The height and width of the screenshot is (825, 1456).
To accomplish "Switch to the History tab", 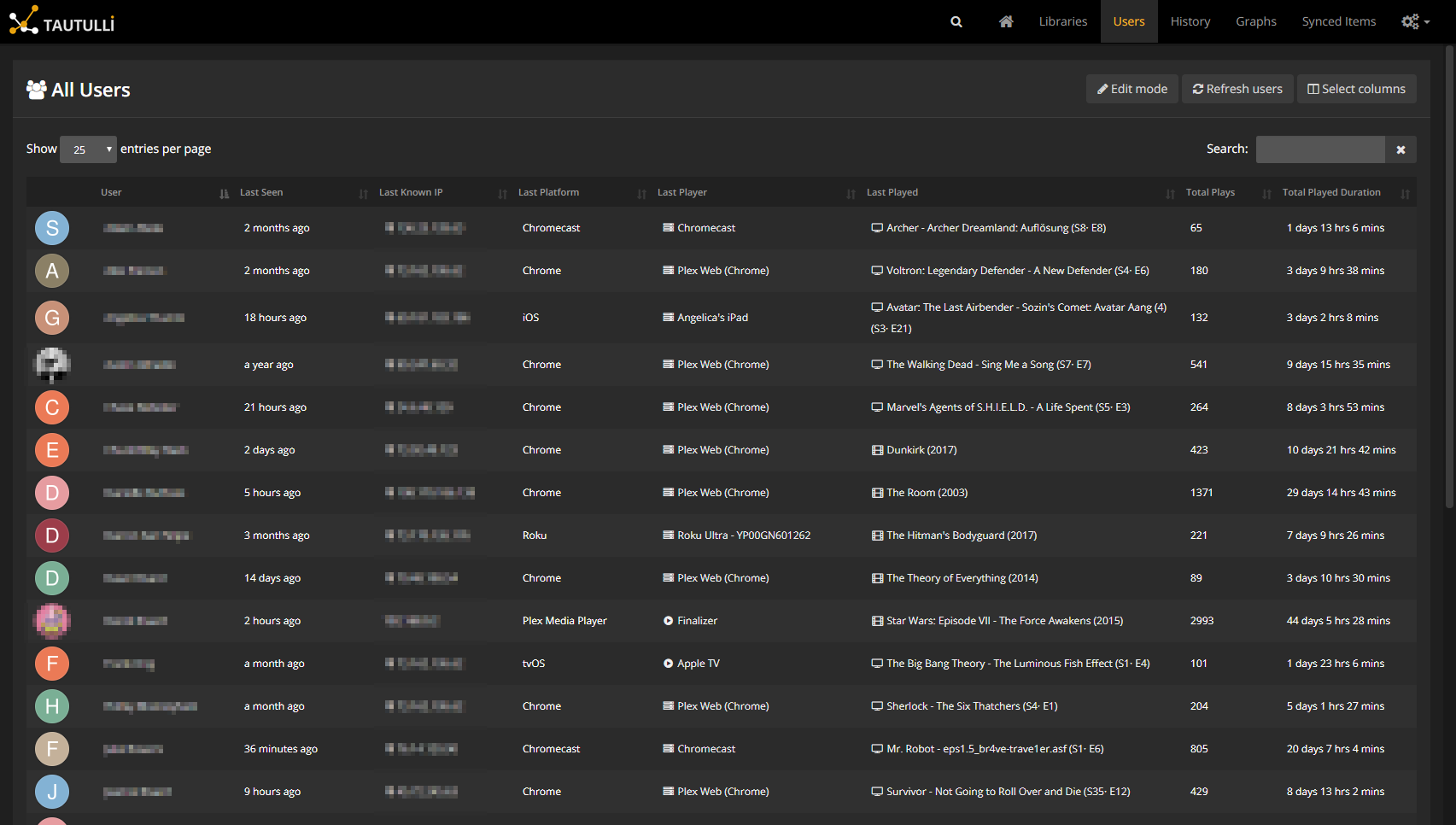I will pyautogui.click(x=1190, y=22).
